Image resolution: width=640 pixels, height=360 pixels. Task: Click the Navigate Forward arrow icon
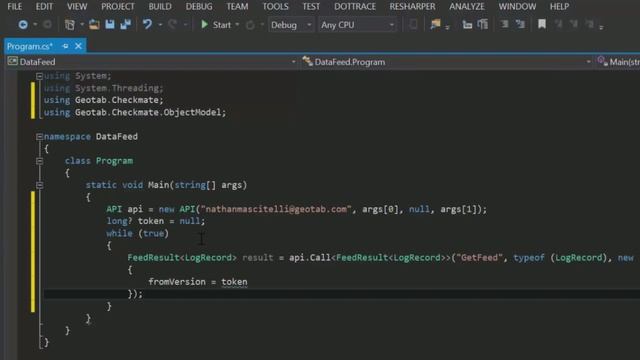(47, 25)
